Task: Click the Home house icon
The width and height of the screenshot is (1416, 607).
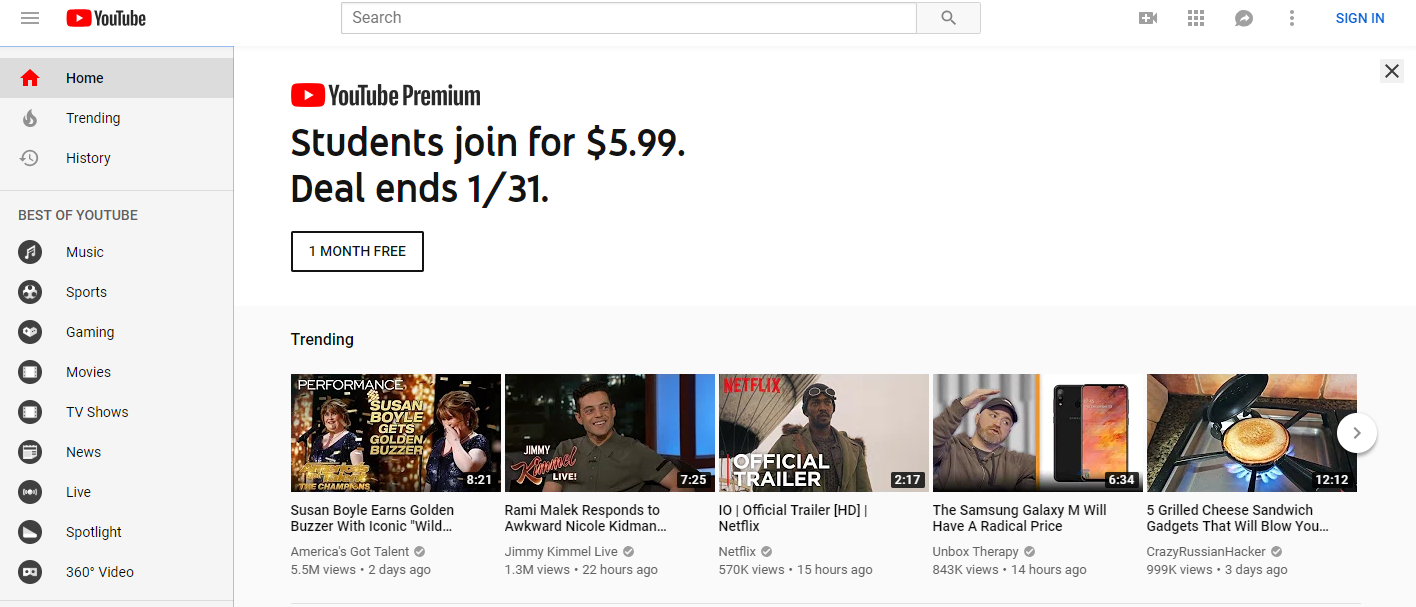Action: tap(30, 78)
